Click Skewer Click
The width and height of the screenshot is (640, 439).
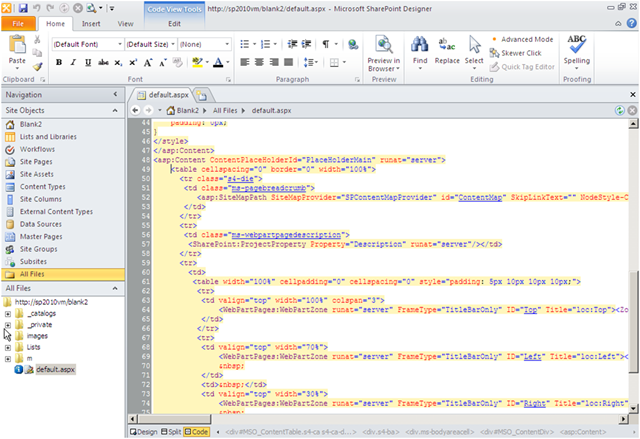[x=516, y=53]
